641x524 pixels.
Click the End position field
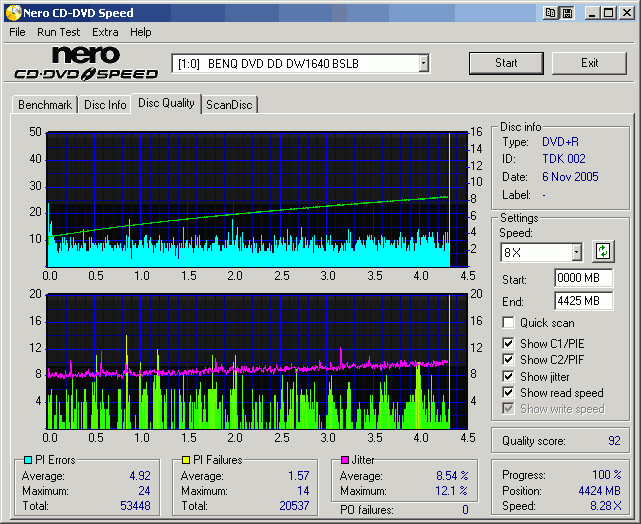coord(583,301)
